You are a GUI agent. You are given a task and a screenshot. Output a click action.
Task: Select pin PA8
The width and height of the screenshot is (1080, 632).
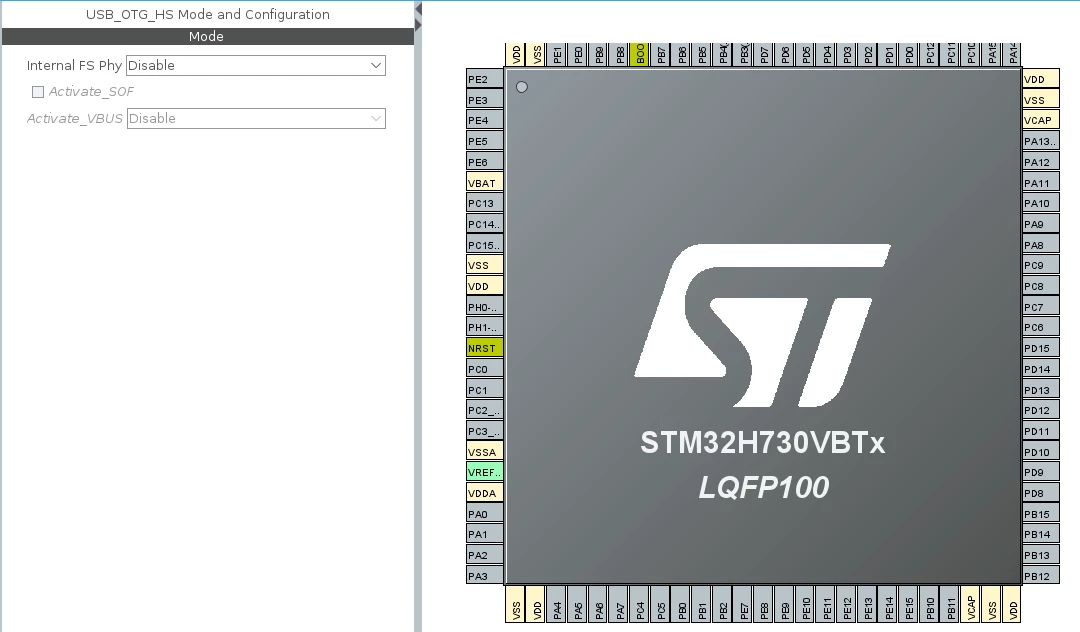pyautogui.click(x=1041, y=244)
